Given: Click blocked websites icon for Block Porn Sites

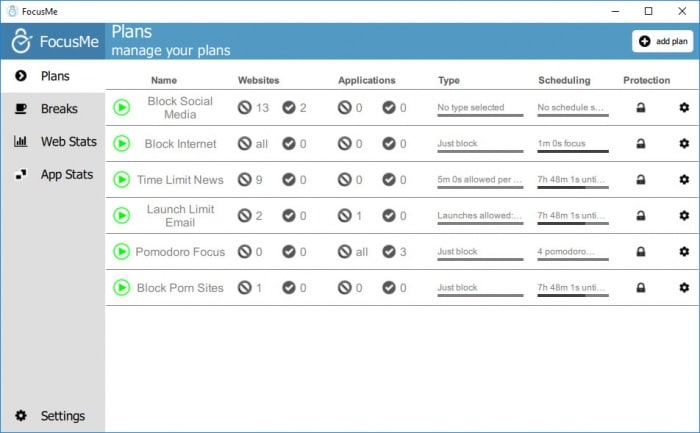Looking at the screenshot, I should [245, 287].
